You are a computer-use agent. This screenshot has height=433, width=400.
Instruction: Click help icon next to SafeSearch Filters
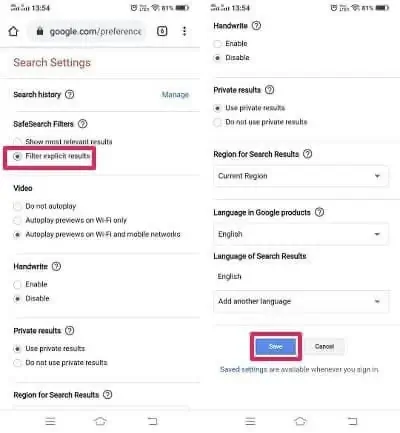point(83,124)
